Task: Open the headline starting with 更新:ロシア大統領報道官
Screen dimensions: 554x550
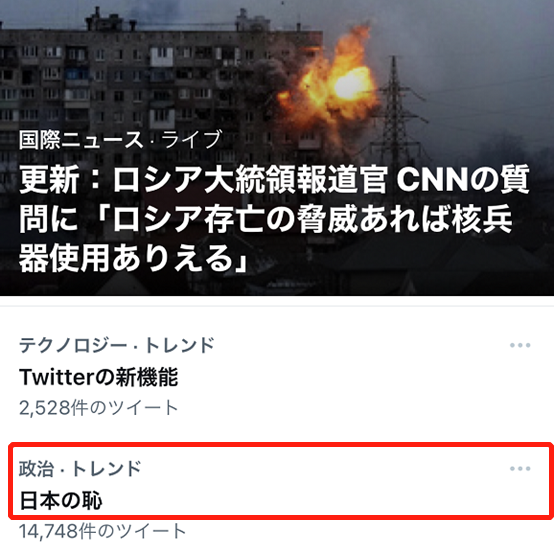Action: click(x=274, y=220)
